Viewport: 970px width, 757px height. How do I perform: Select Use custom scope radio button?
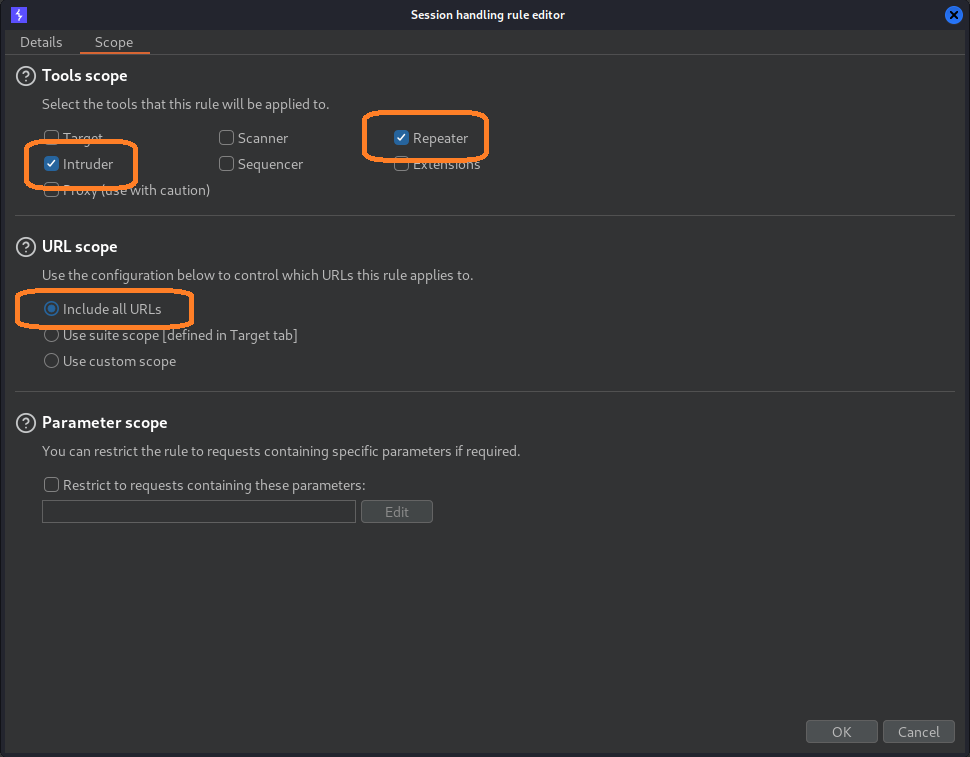point(51,361)
